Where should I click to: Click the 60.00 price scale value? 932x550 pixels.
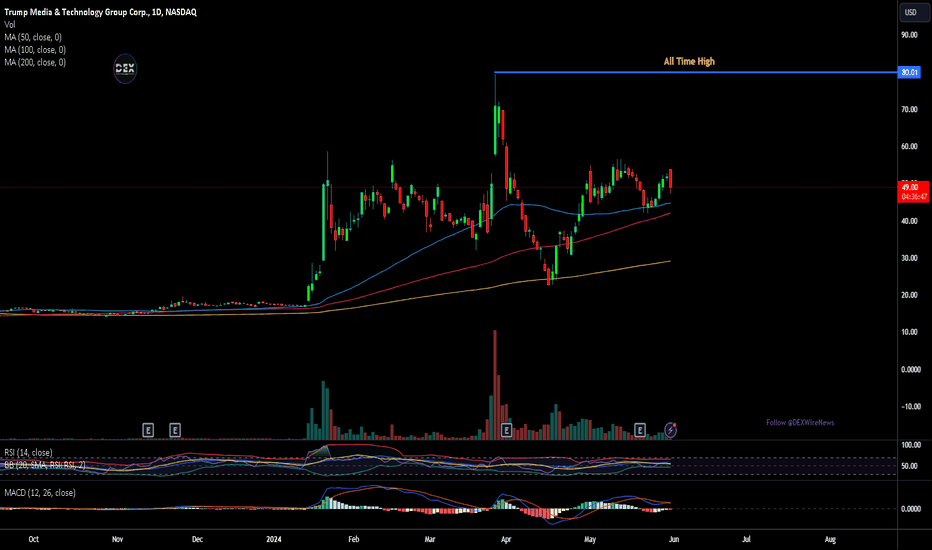pyautogui.click(x=909, y=146)
